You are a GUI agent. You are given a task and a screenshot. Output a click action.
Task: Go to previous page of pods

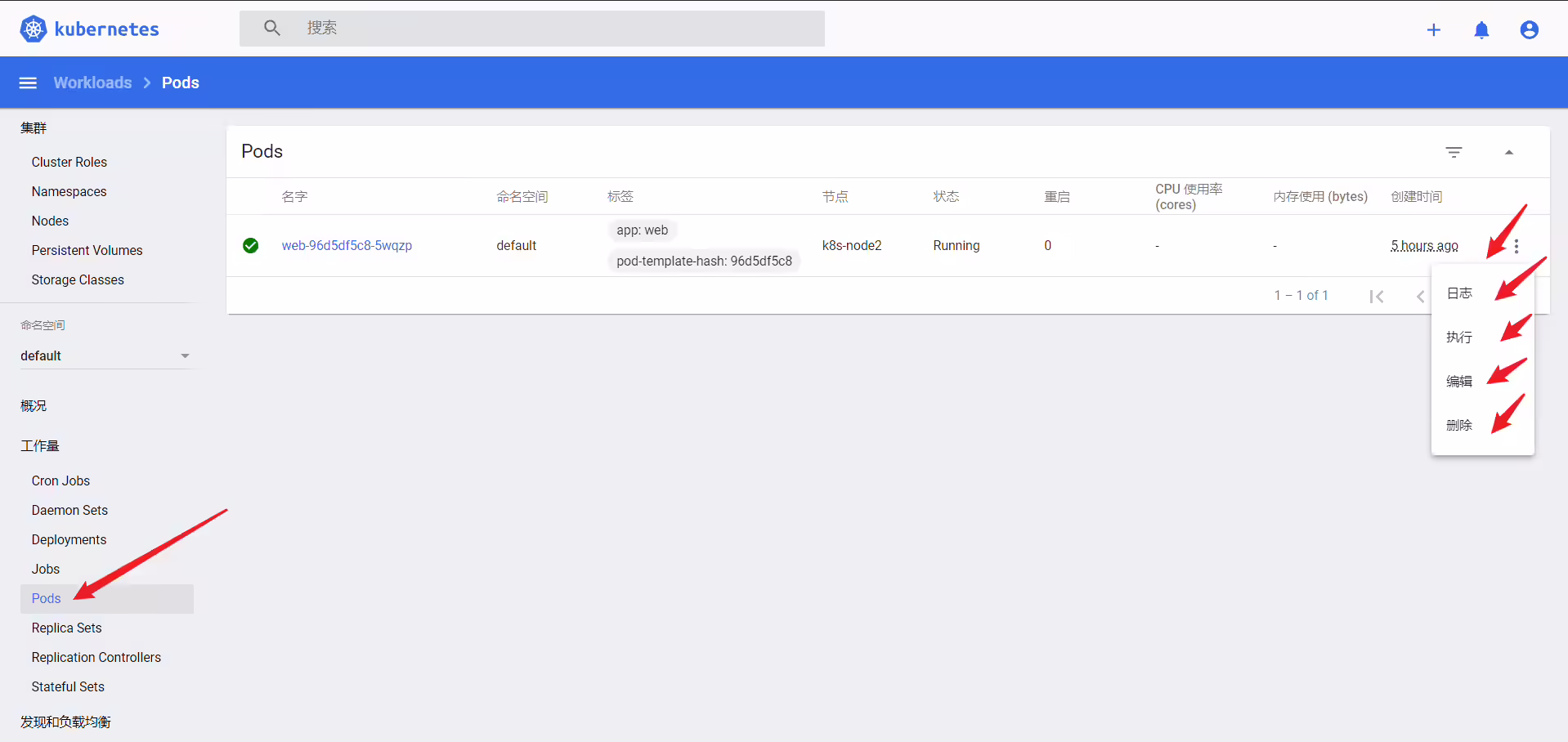(1421, 297)
